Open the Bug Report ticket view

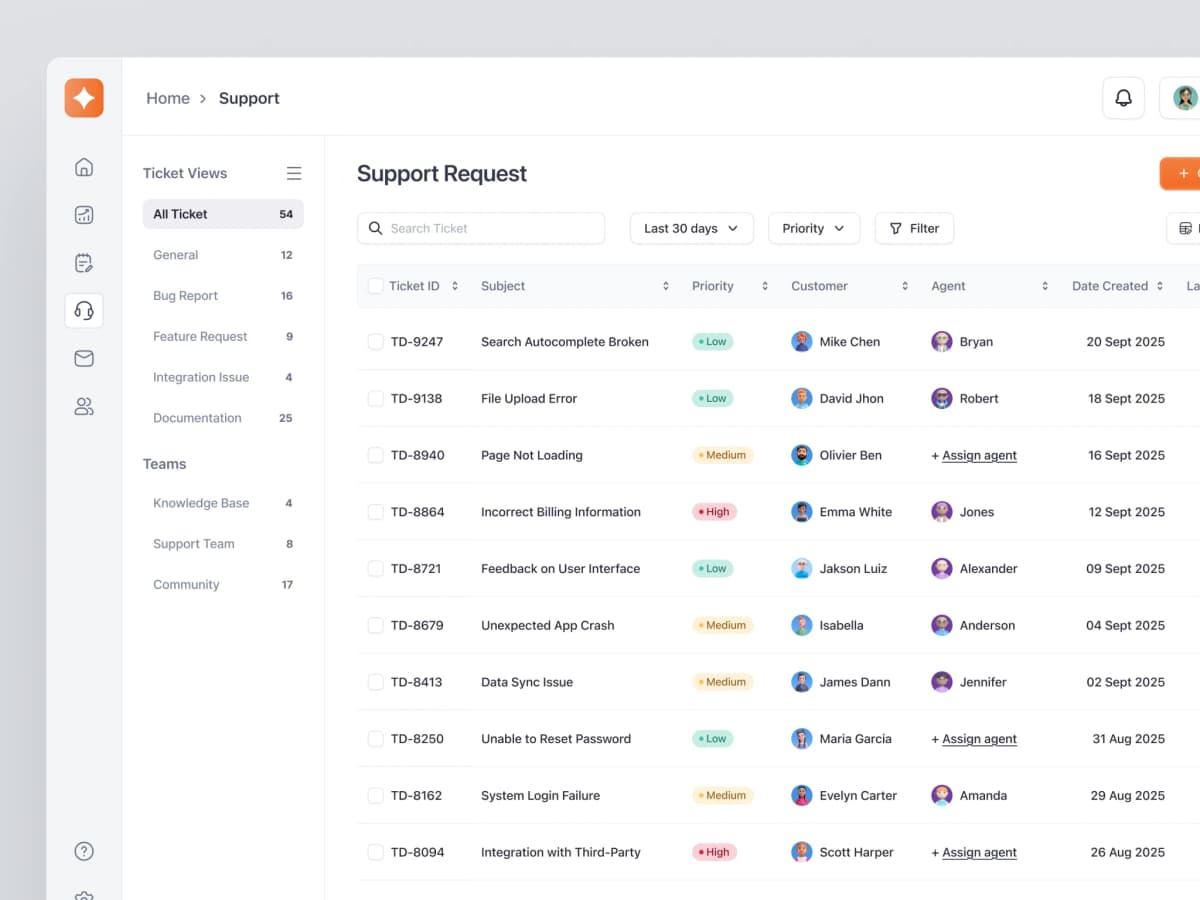click(223, 296)
